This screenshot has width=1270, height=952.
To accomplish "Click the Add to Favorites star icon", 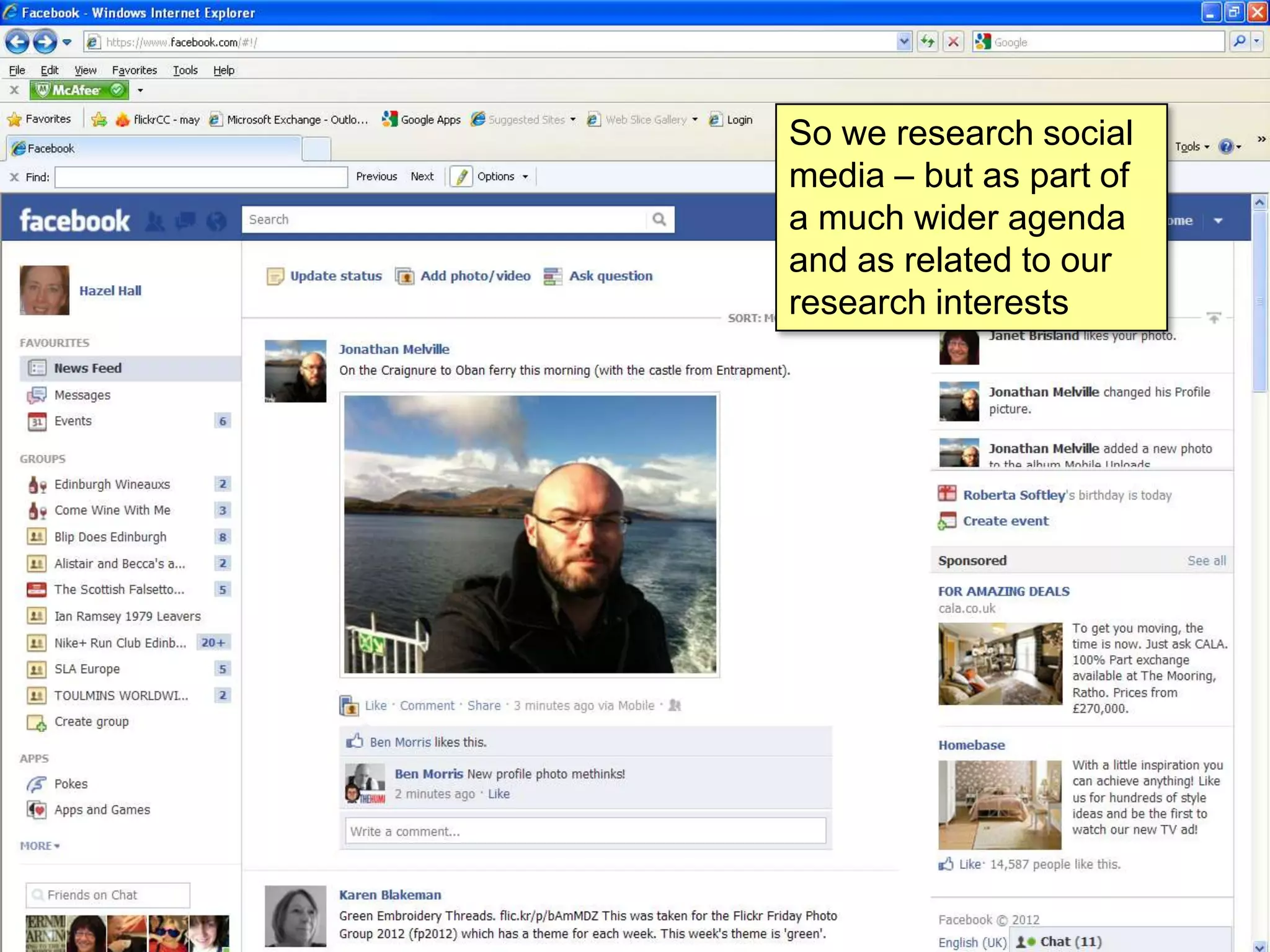I will 99,120.
